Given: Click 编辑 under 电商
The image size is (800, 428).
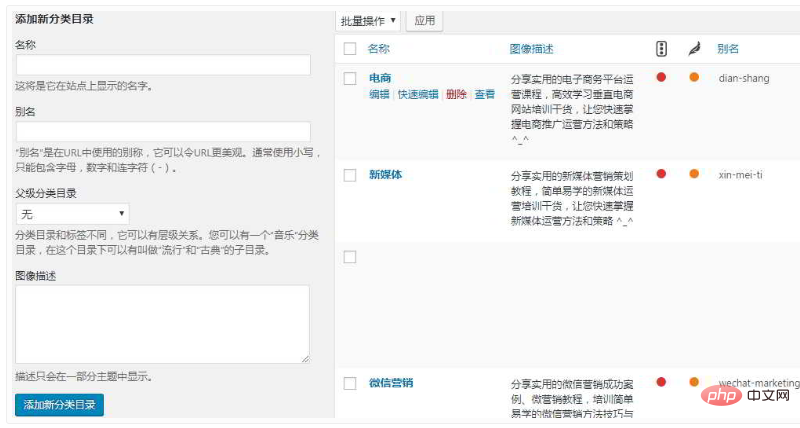Looking at the screenshot, I should 379,94.
